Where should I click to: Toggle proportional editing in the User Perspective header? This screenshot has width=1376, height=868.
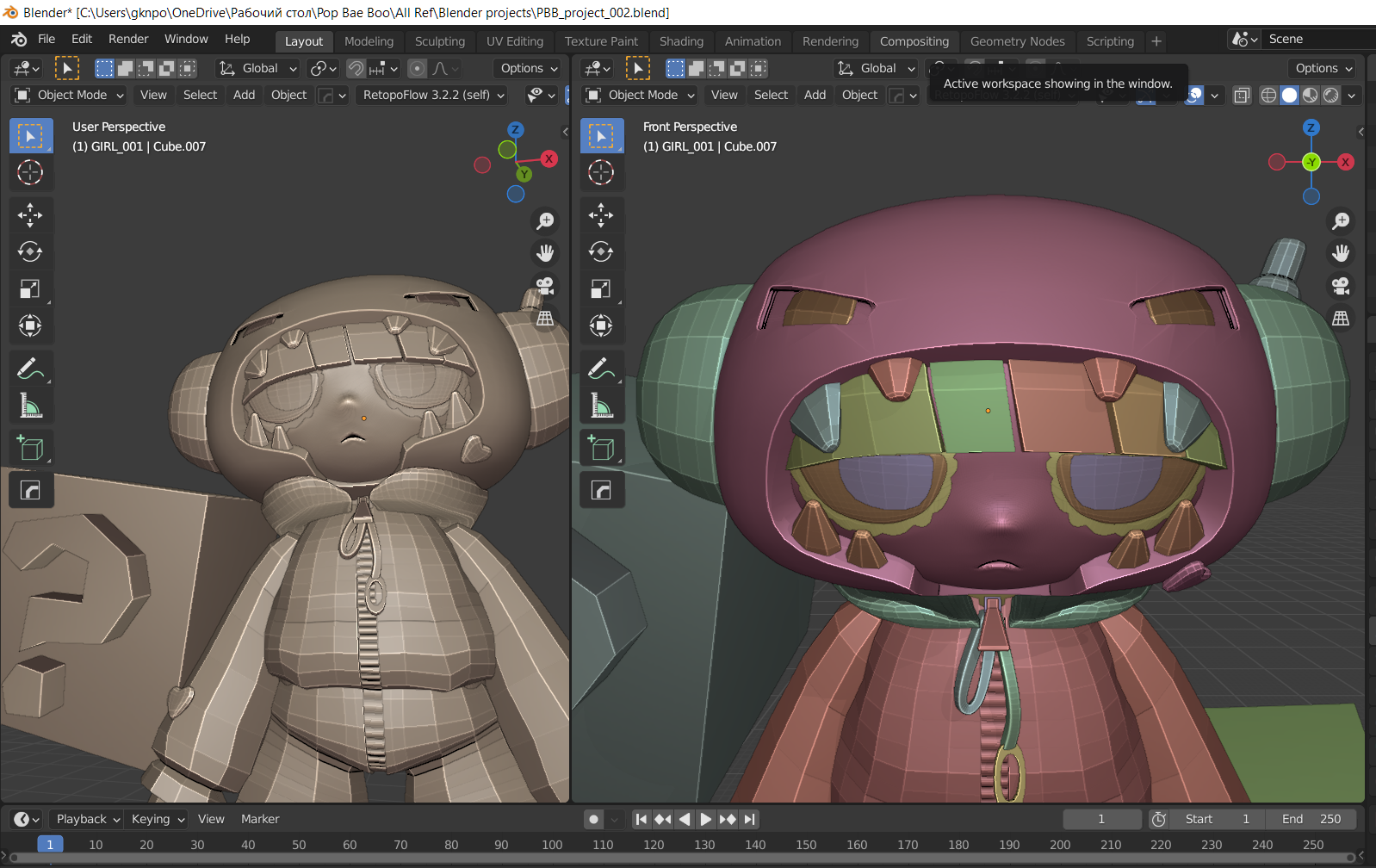click(418, 68)
